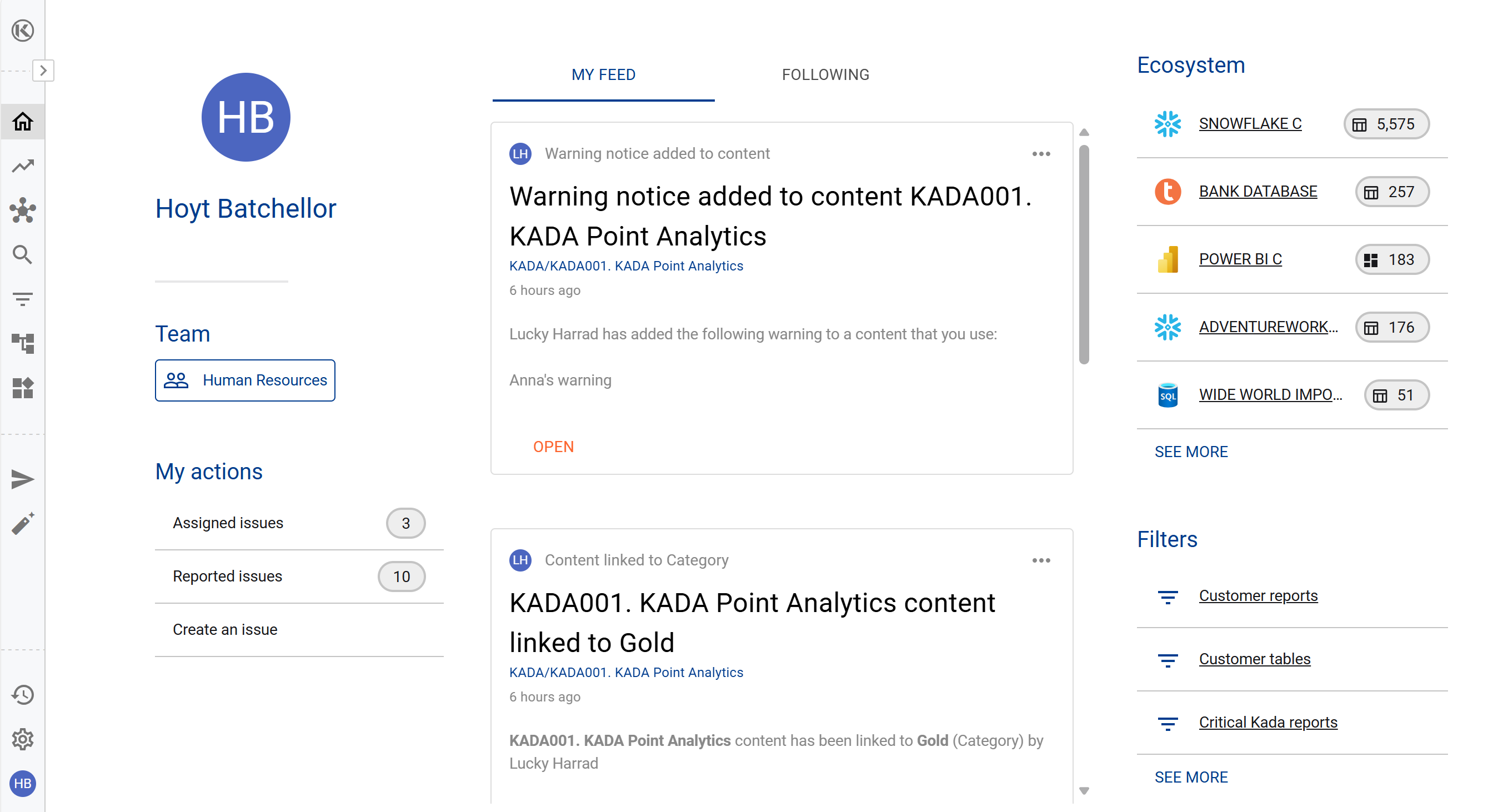Open the history clock sidebar icon

(x=23, y=694)
